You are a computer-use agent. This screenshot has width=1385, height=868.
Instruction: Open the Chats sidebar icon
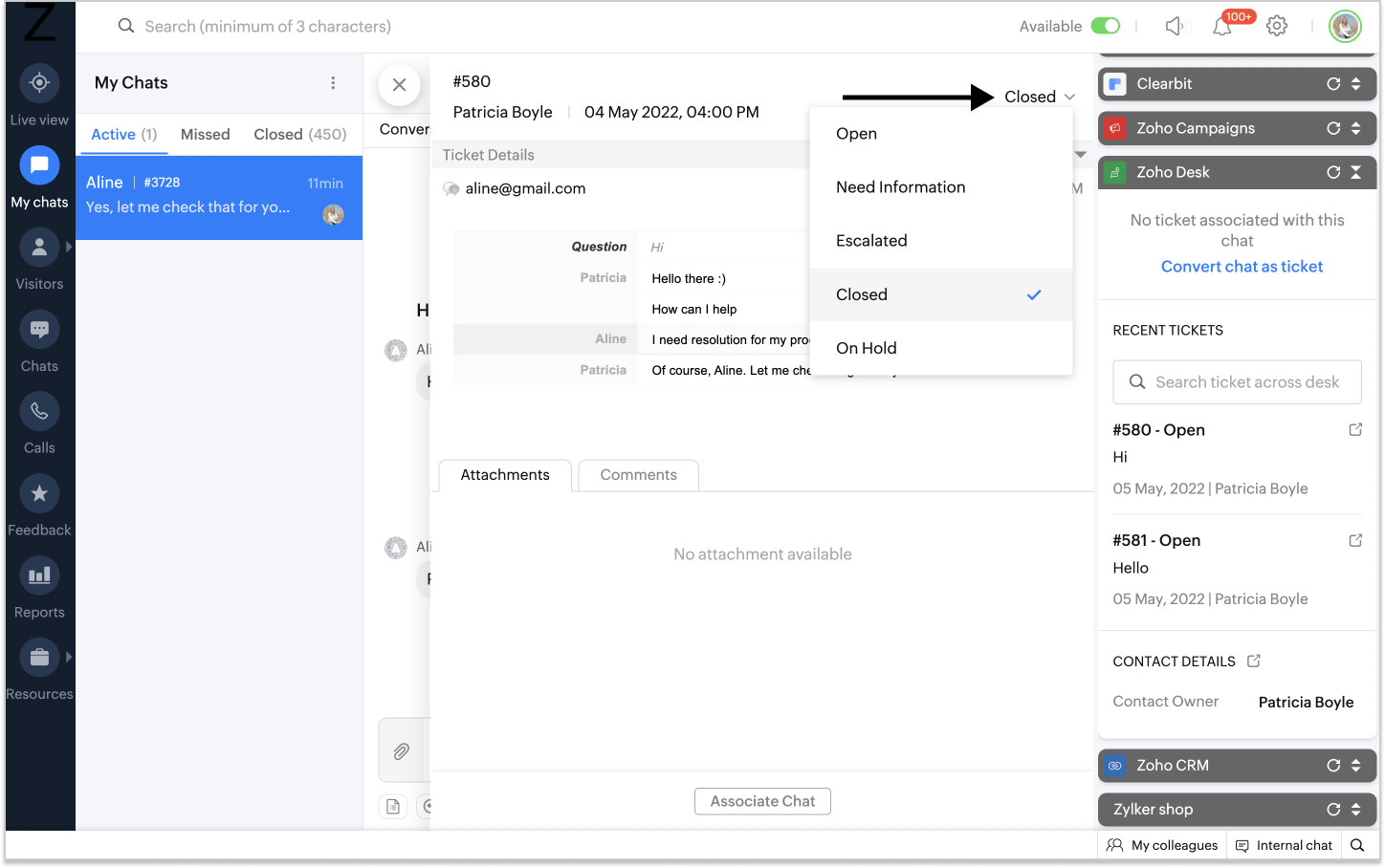point(39,330)
